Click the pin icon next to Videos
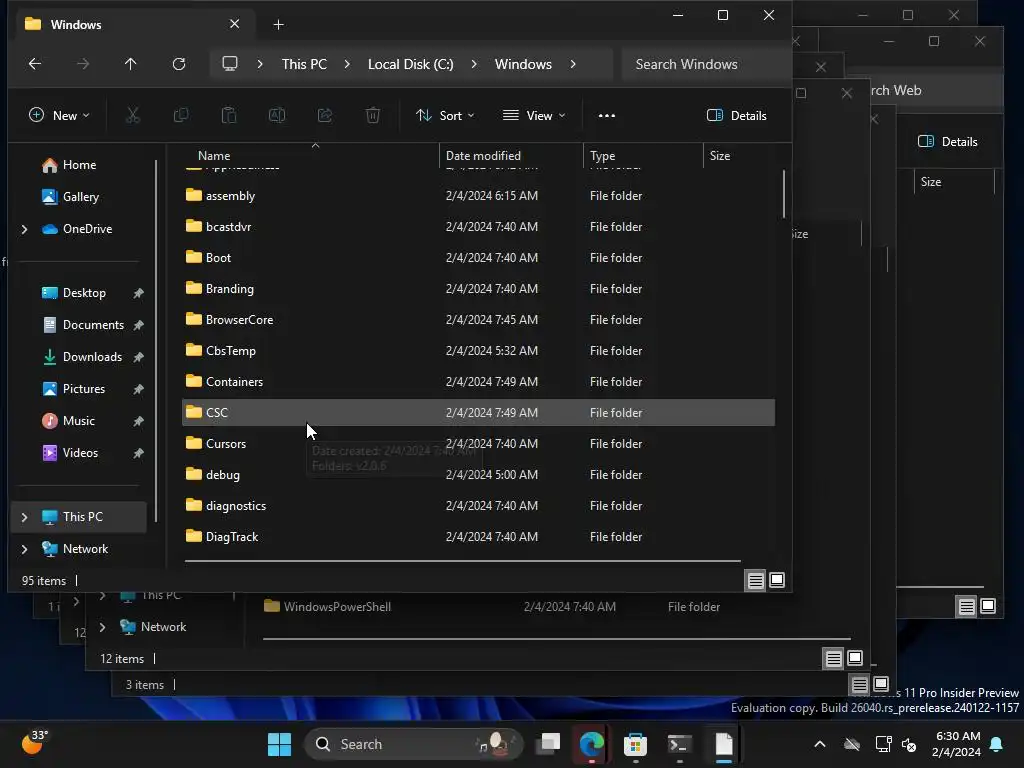 click(138, 453)
